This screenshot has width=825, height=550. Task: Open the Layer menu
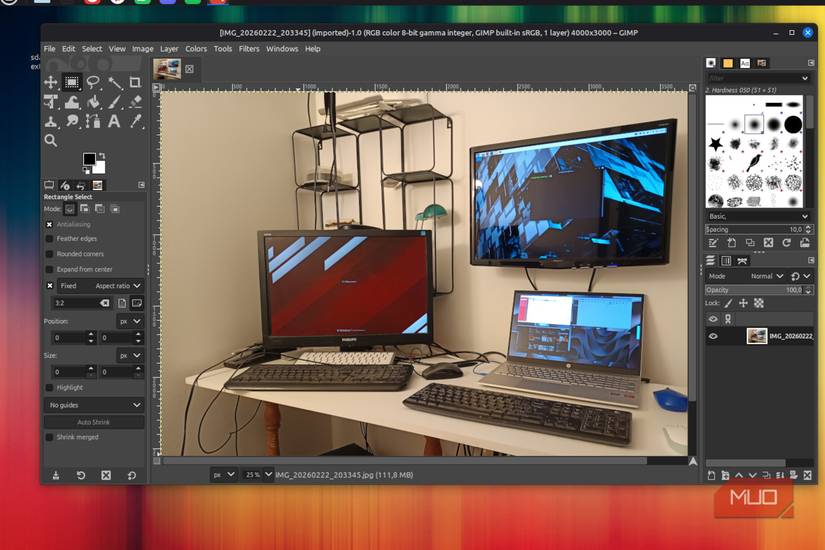click(x=169, y=48)
